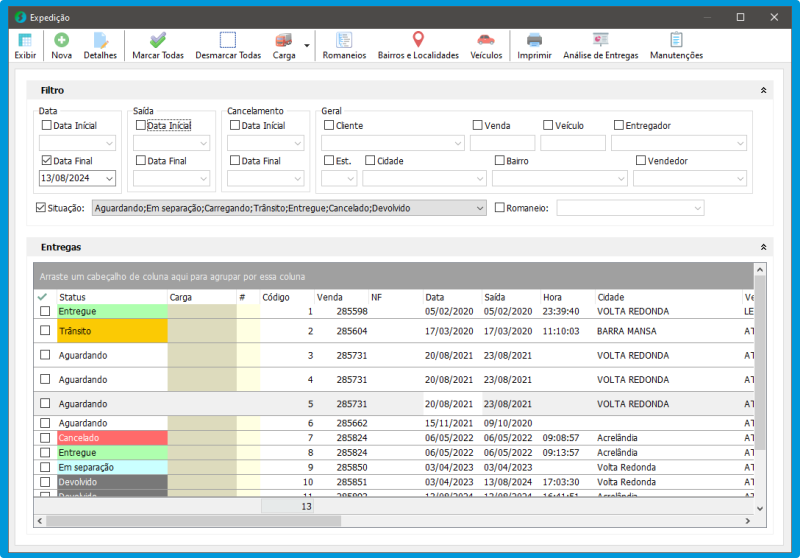Open the Carga dropdown arrow
This screenshot has width=800, height=558.
coord(306,46)
